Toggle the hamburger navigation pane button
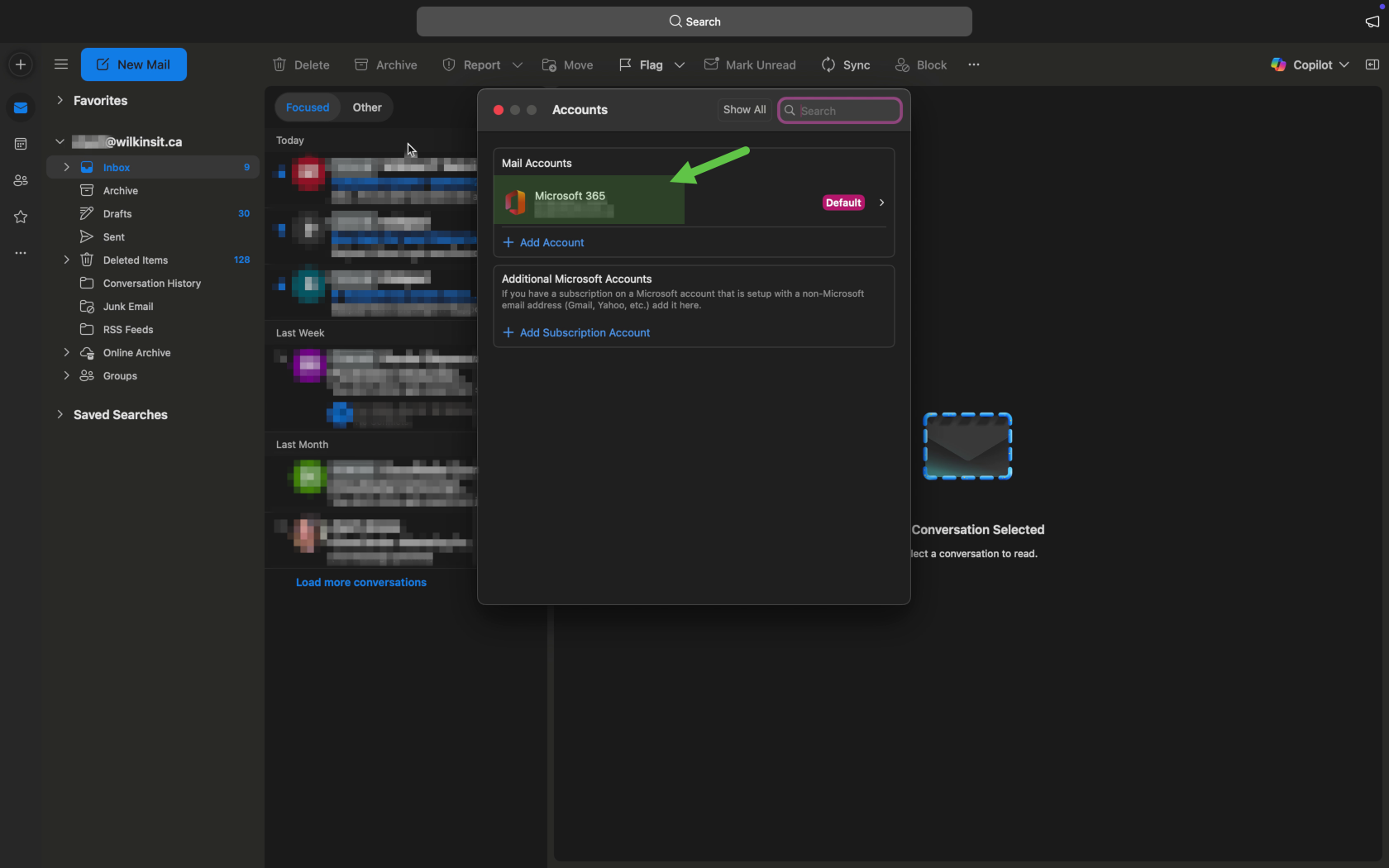 (x=60, y=64)
